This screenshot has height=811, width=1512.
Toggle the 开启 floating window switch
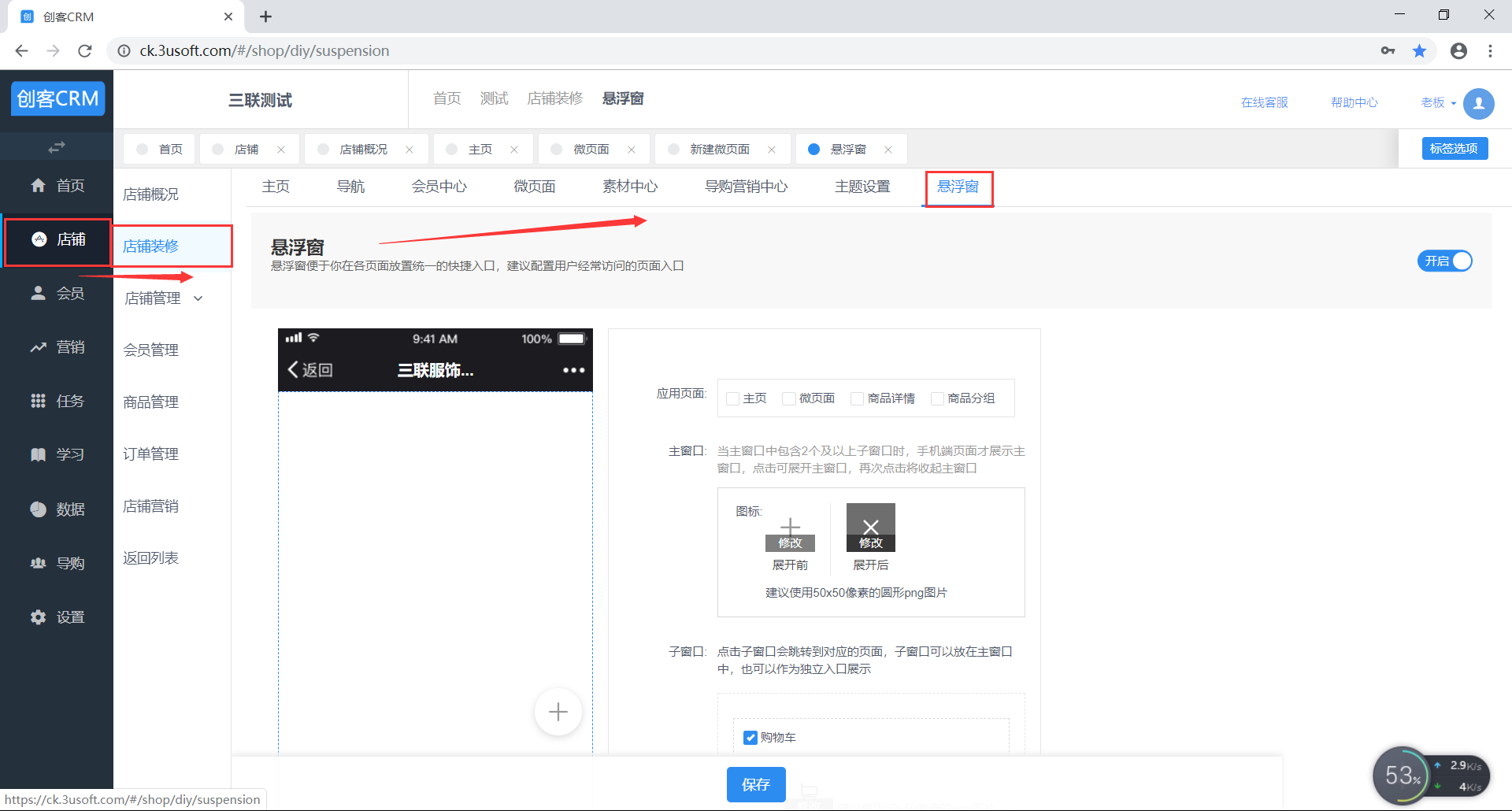point(1445,261)
